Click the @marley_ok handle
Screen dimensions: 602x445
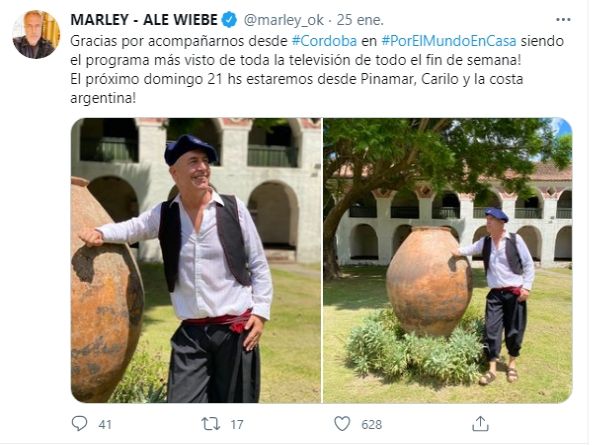284,20
